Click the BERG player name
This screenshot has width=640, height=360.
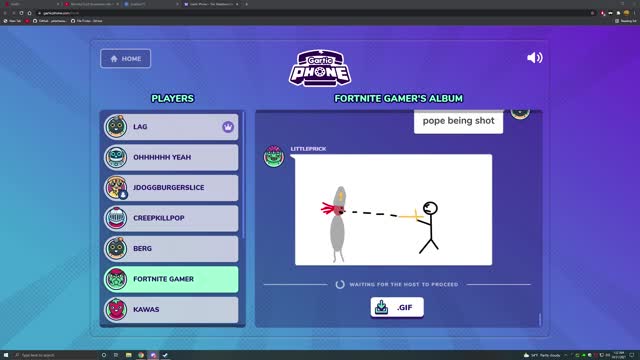pos(142,249)
